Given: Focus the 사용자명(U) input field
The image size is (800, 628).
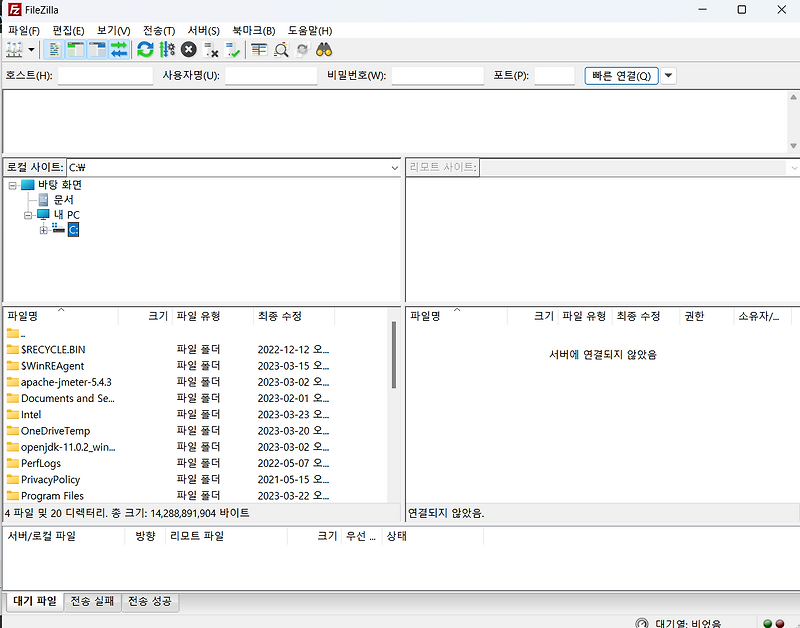Looking at the screenshot, I should (x=271, y=76).
